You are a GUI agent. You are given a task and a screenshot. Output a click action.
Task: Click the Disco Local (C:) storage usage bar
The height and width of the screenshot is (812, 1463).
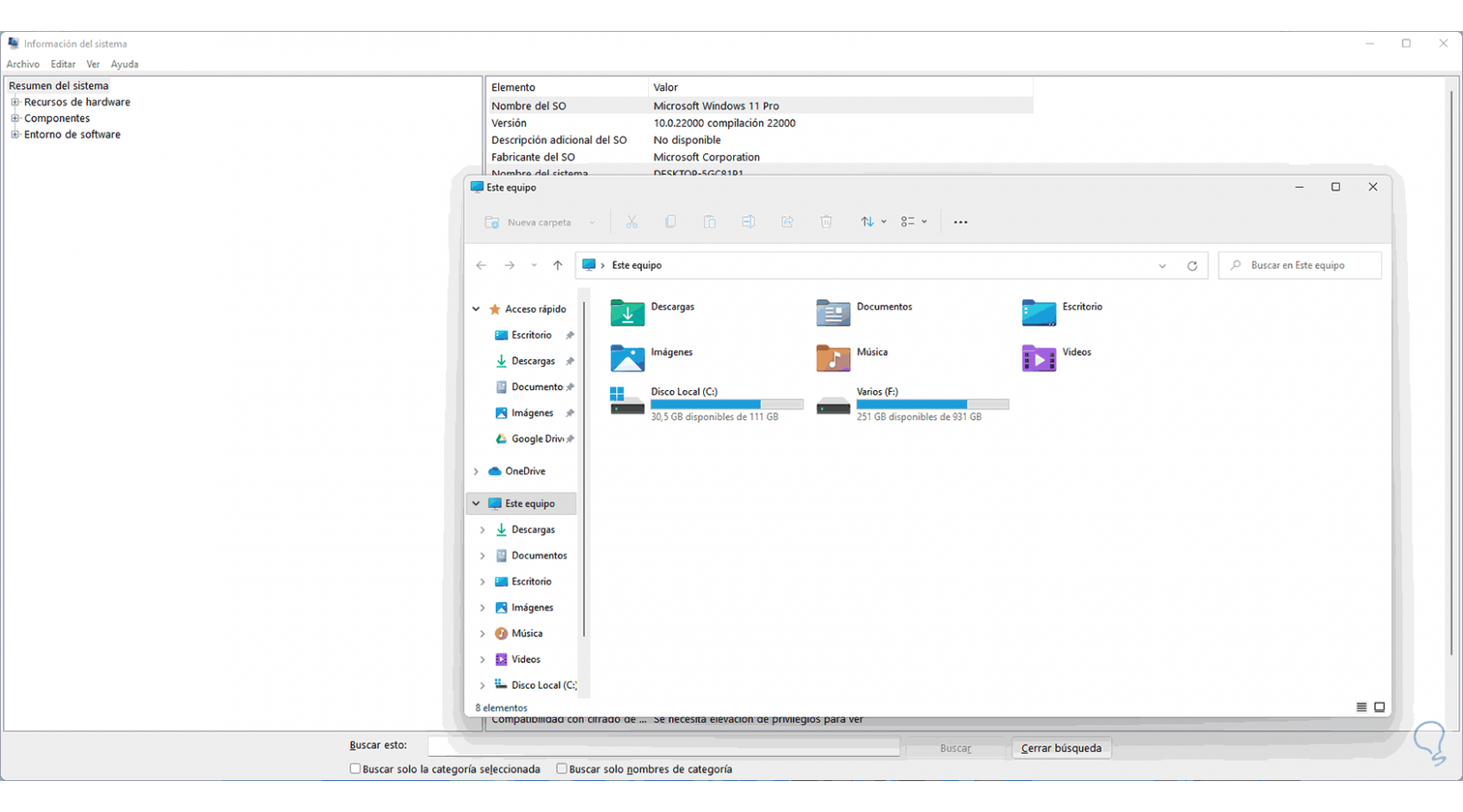(727, 404)
